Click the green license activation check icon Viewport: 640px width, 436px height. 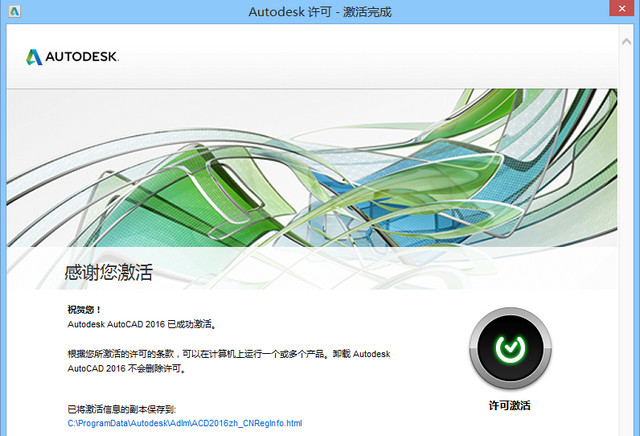(510, 348)
